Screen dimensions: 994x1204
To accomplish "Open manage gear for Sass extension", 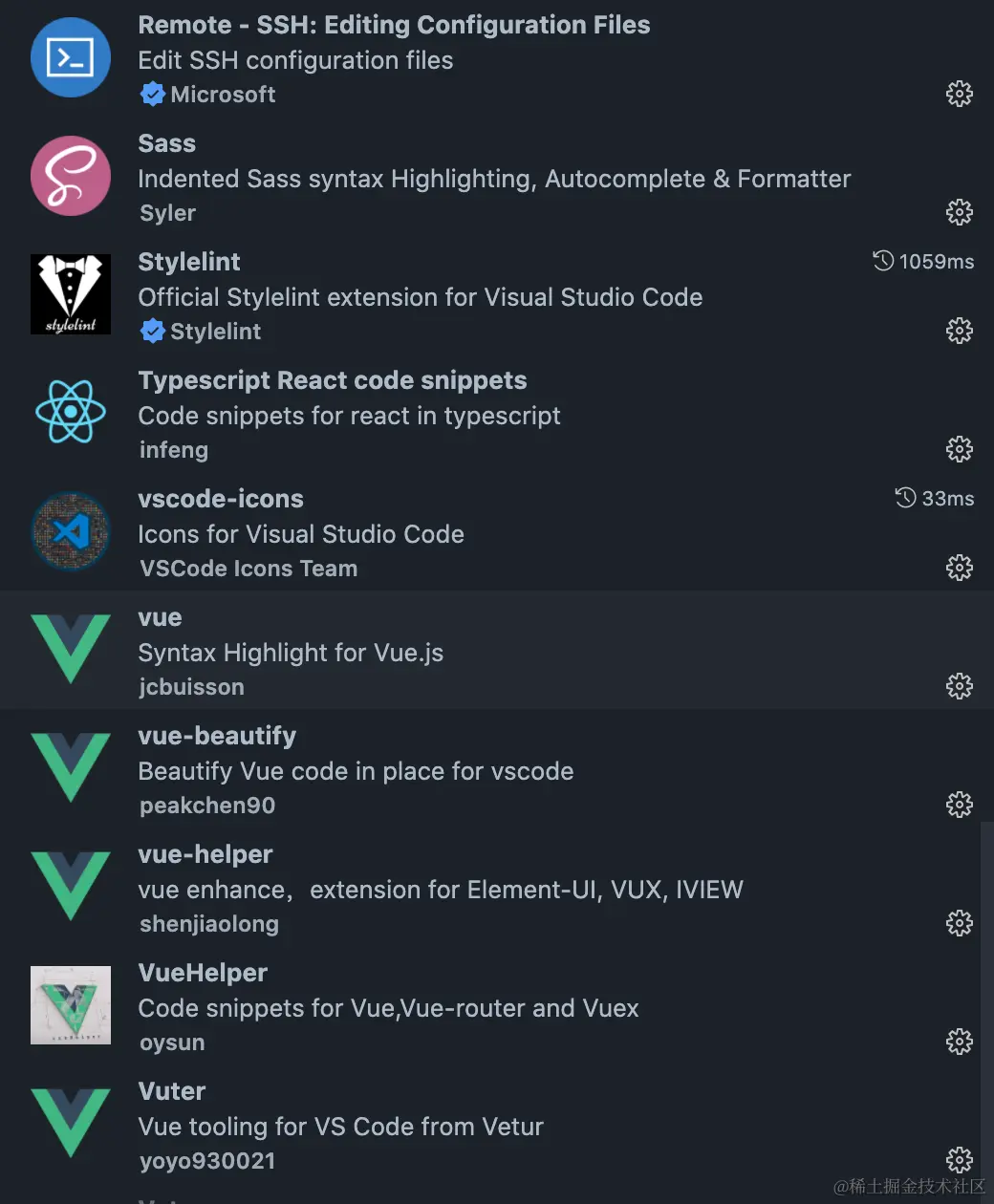I will pyautogui.click(x=959, y=212).
